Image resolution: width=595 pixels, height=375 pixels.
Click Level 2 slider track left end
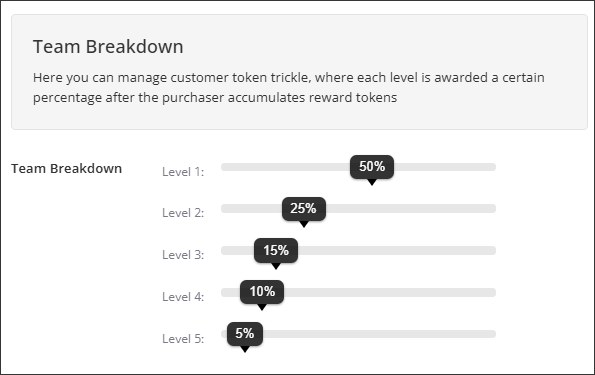point(225,208)
